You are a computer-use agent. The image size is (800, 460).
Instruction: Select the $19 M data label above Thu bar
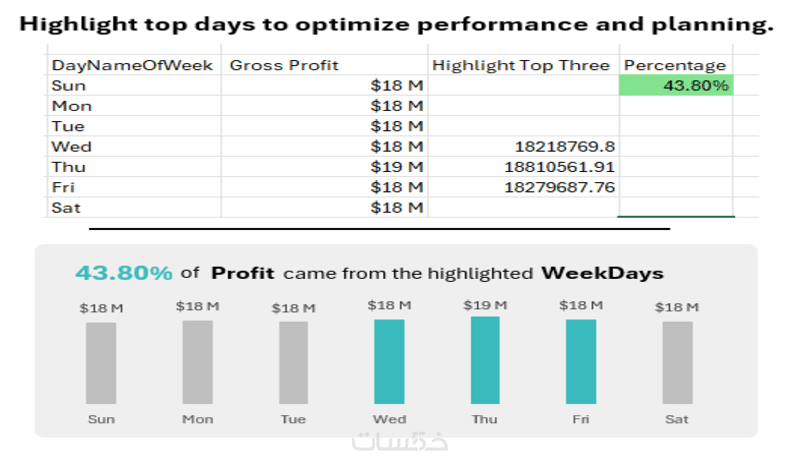(x=485, y=304)
